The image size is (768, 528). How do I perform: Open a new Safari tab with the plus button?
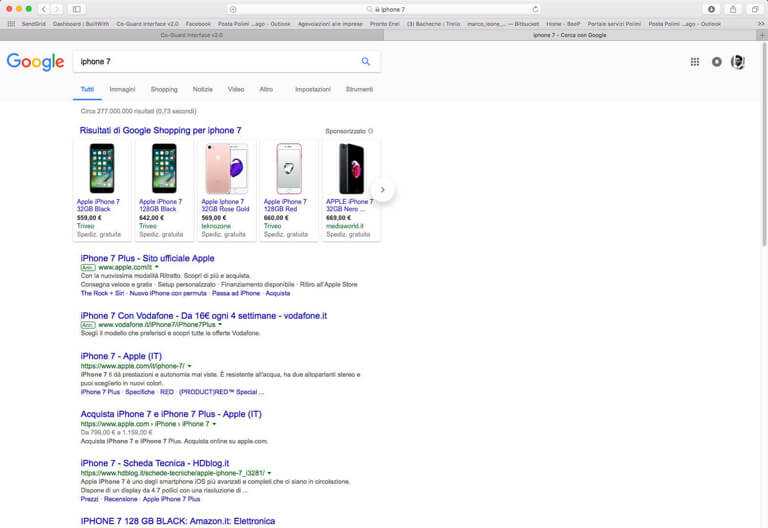[762, 35]
